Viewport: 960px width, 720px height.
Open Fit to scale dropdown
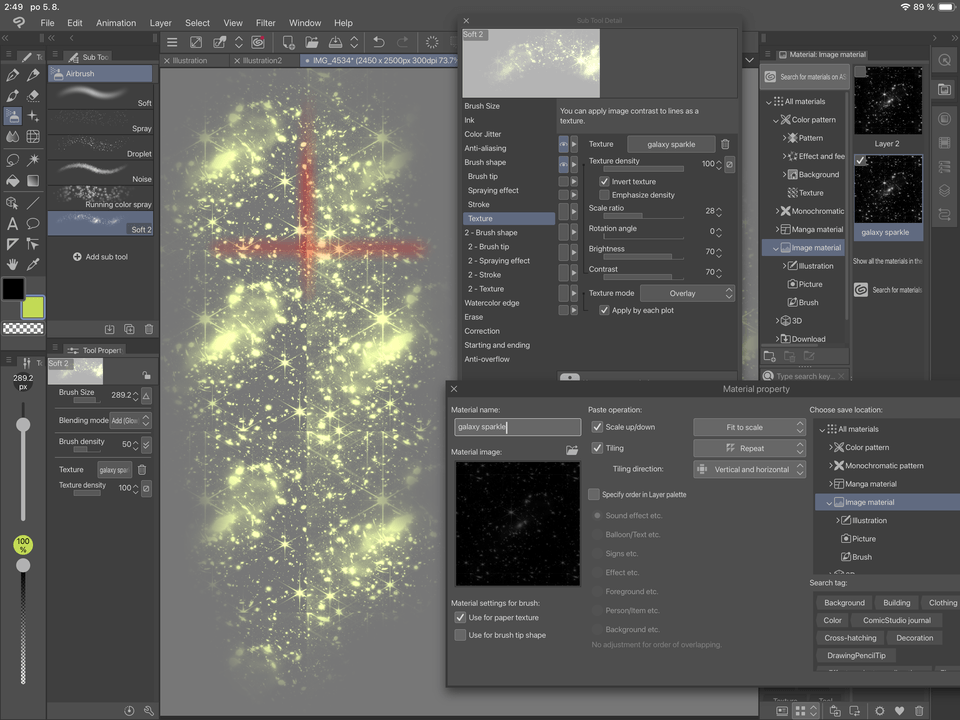749,427
